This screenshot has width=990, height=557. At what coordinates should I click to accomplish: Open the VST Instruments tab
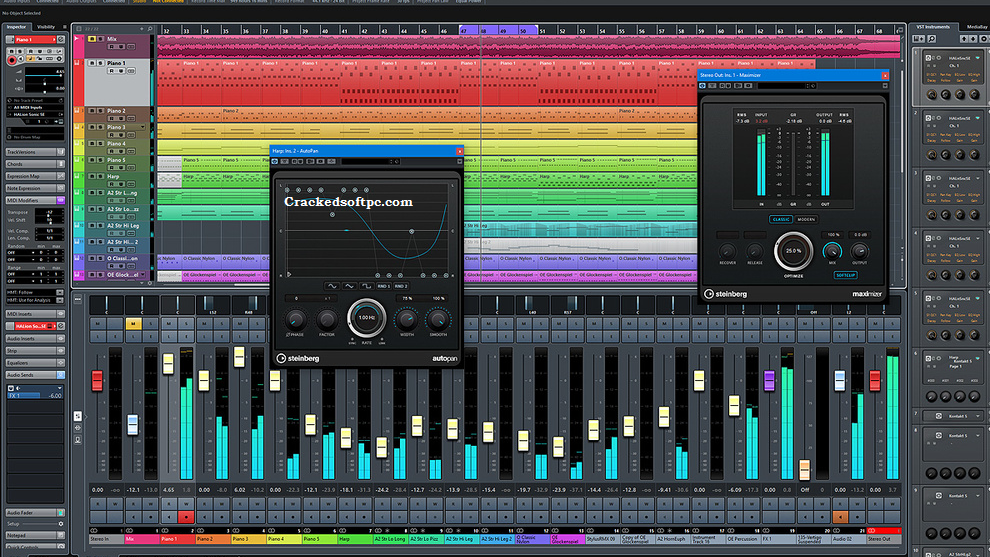coord(933,27)
